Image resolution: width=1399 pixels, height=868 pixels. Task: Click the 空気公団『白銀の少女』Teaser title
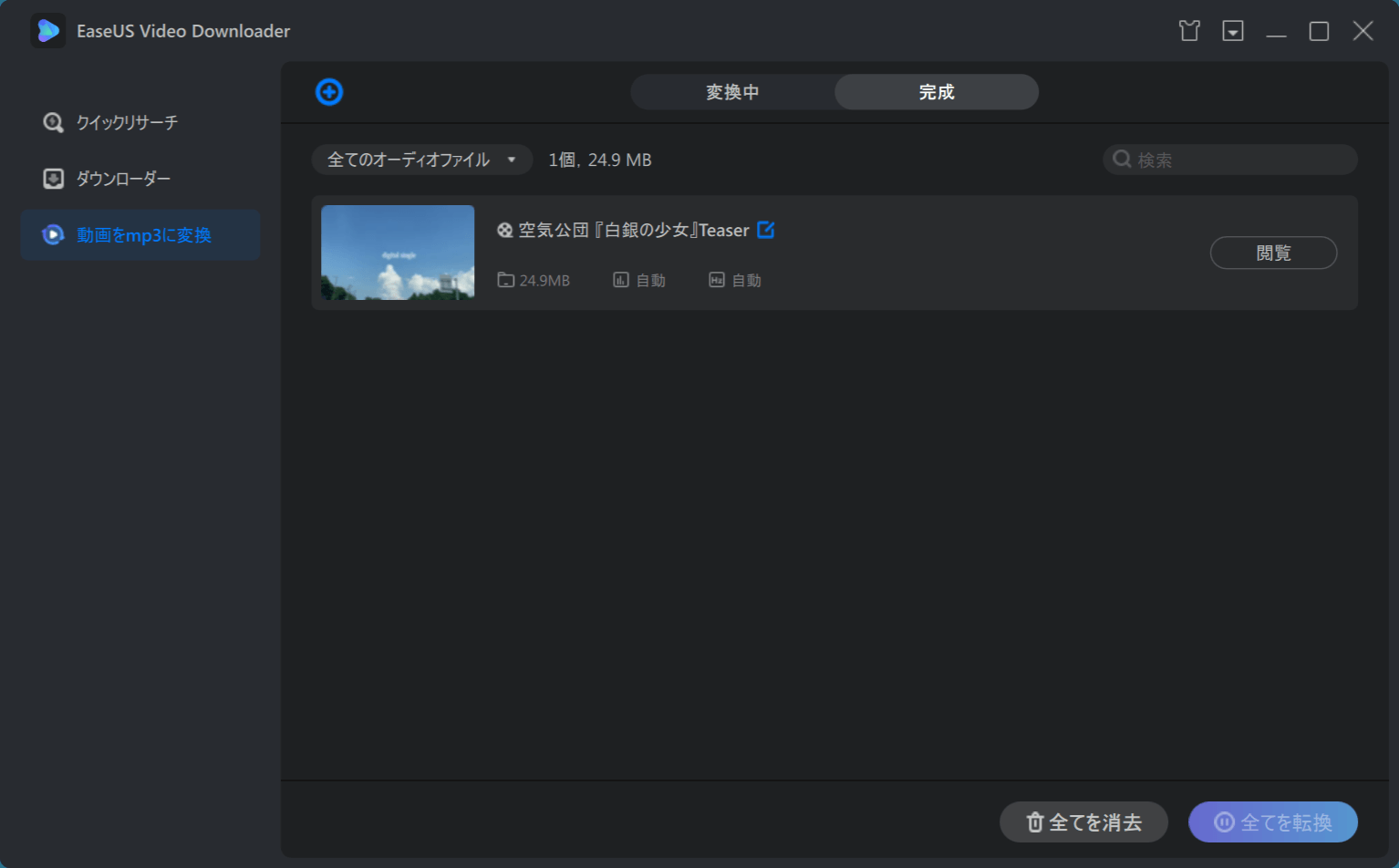[x=634, y=231]
